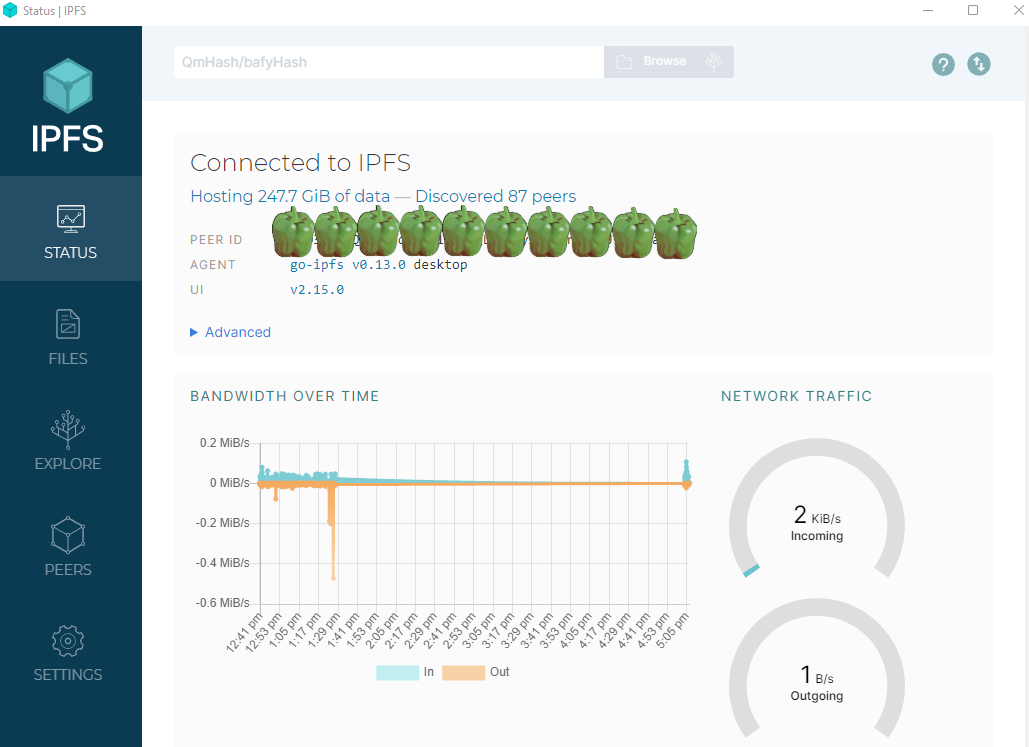The image size is (1029, 747).
Task: Open the Status page icon
Action: point(70,219)
